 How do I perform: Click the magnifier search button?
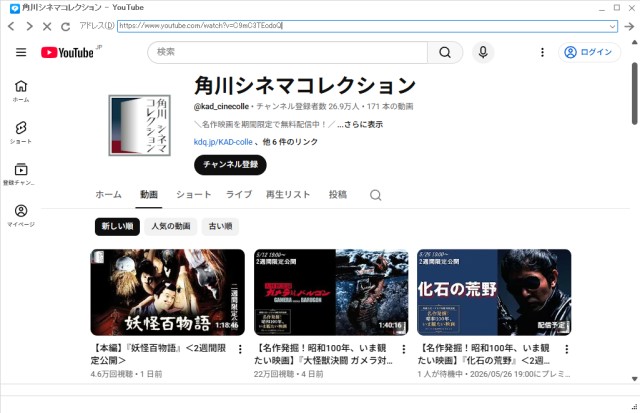445,52
